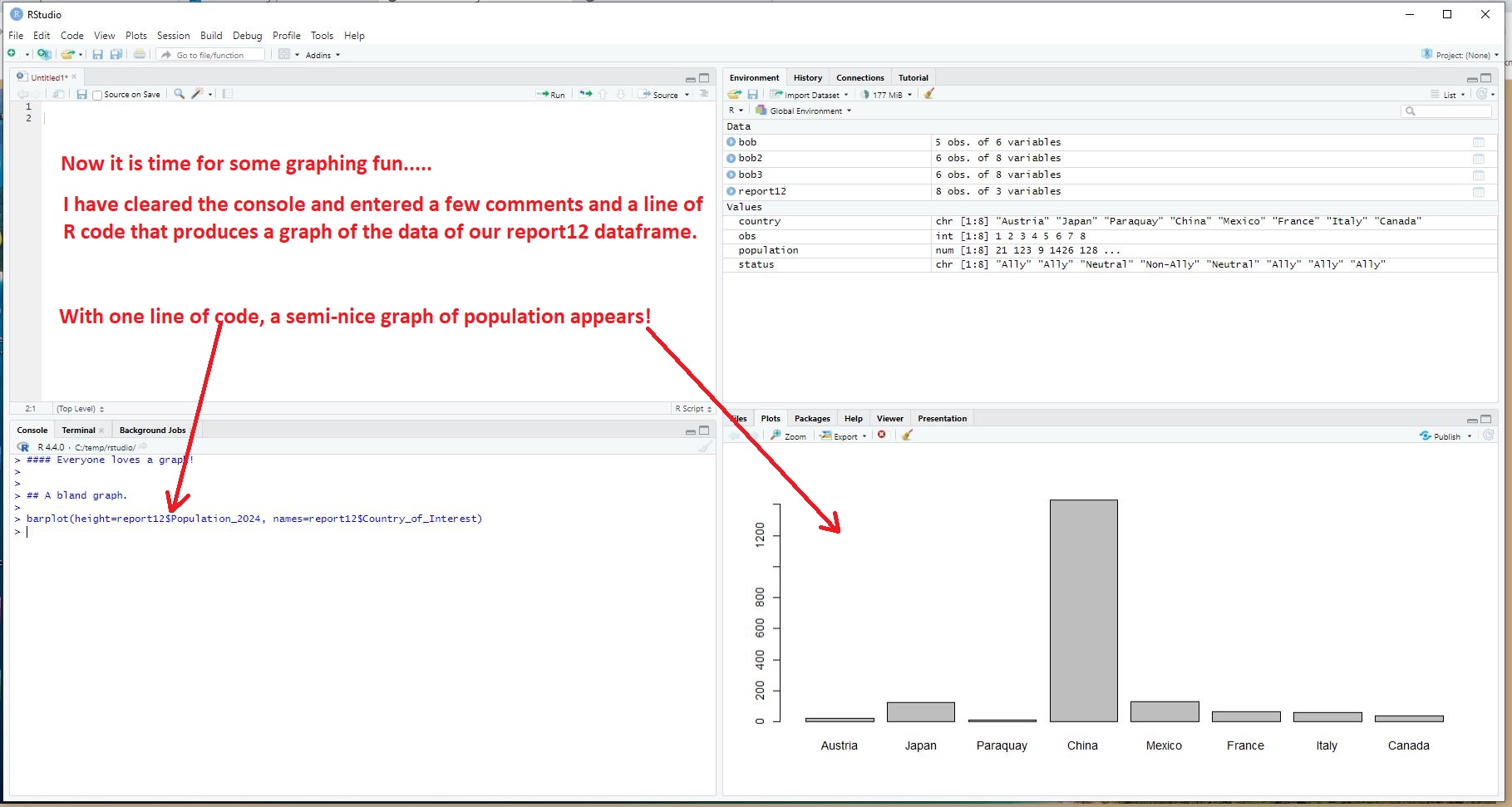Enable the Source on Save checkbox
Screen dimensions: 1512x807
[x=97, y=95]
